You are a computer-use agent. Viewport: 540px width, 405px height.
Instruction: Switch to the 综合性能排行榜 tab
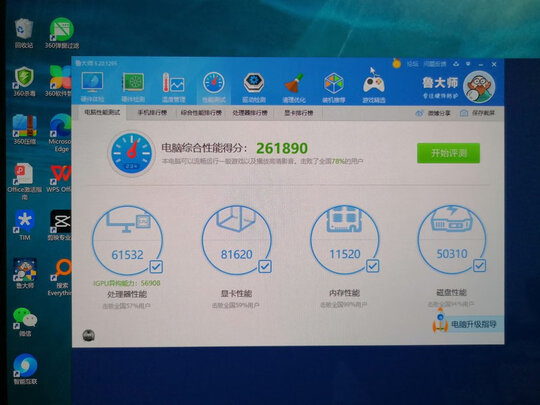(201, 113)
